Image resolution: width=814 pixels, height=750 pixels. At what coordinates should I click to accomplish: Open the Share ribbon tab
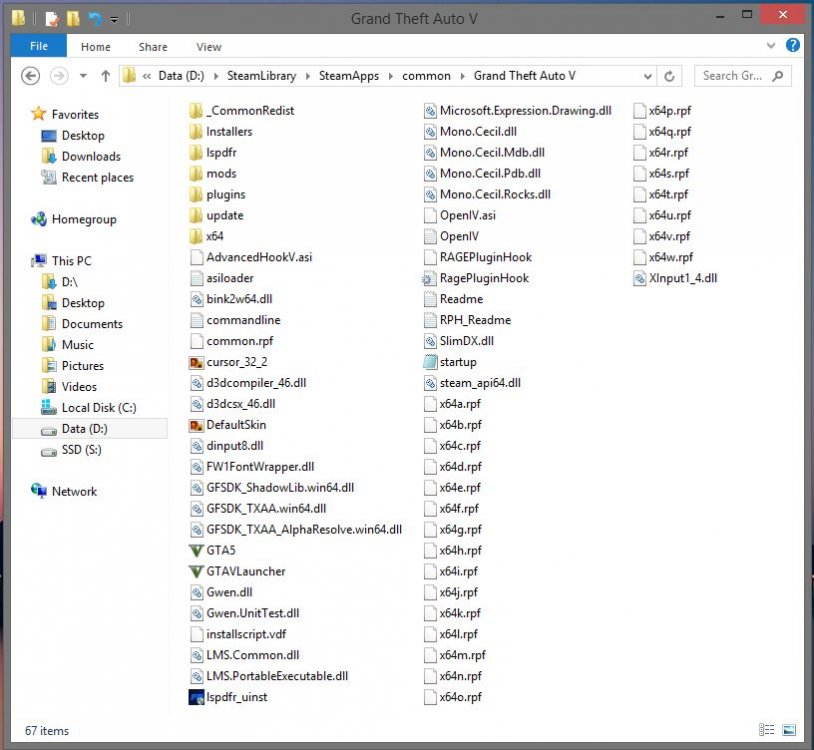coord(153,47)
